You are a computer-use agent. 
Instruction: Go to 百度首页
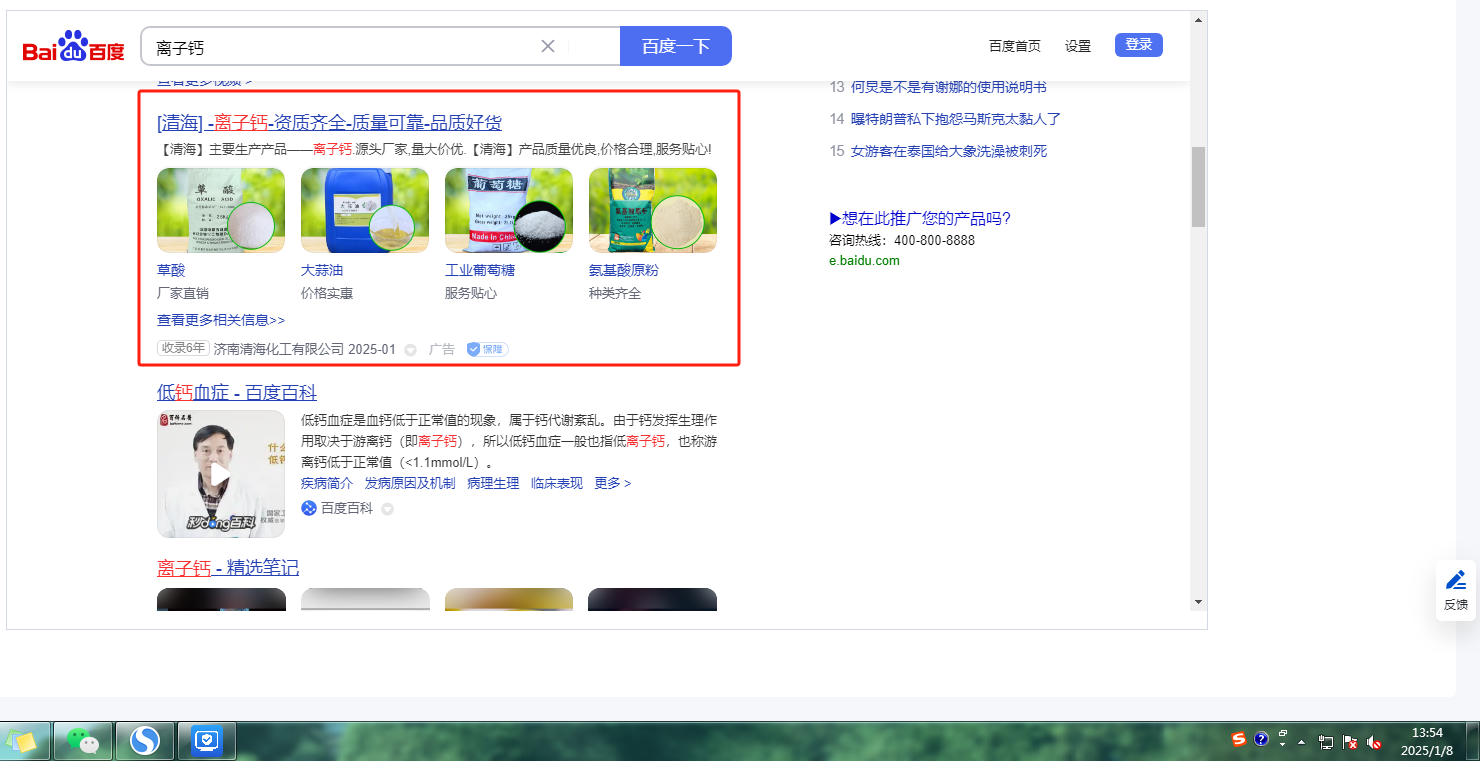click(x=1015, y=46)
